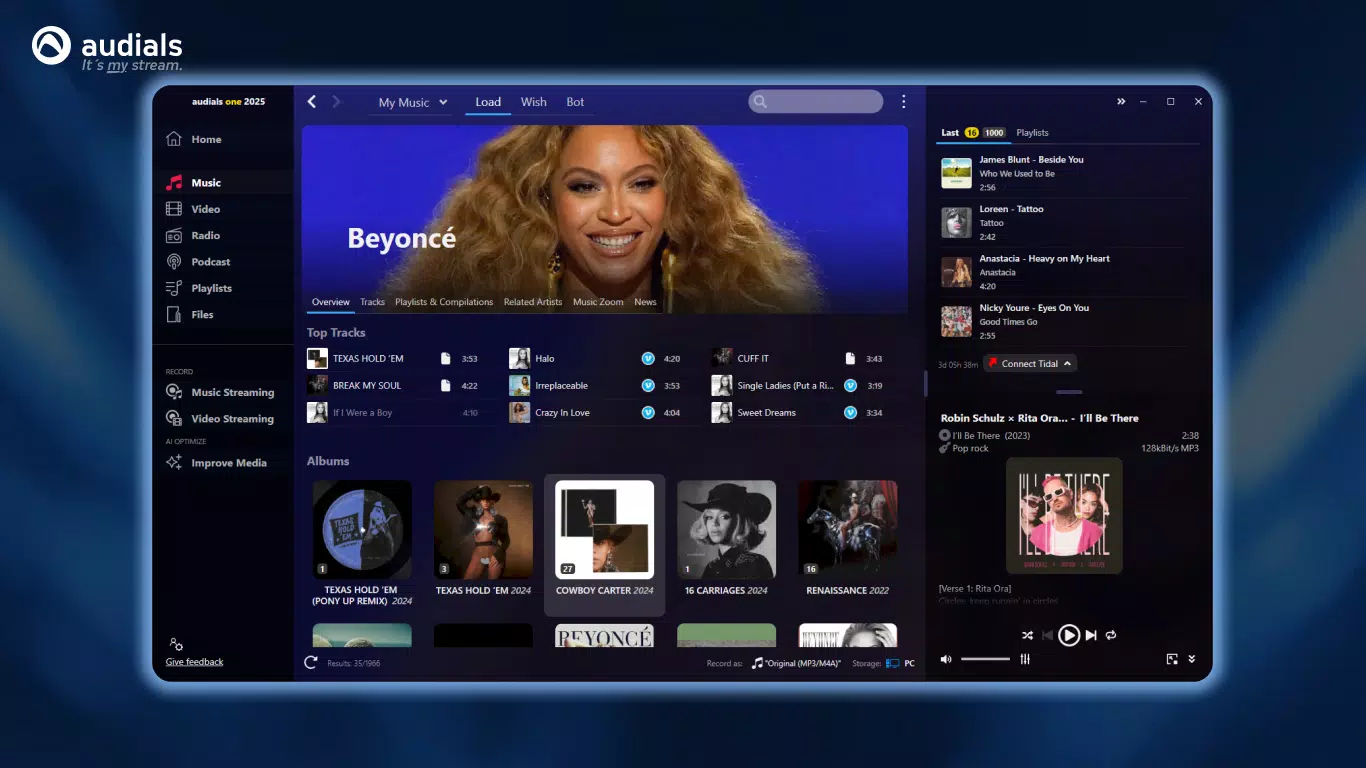Select the track If I Were a Boy
The width and height of the screenshot is (1366, 768).
tap(362, 412)
